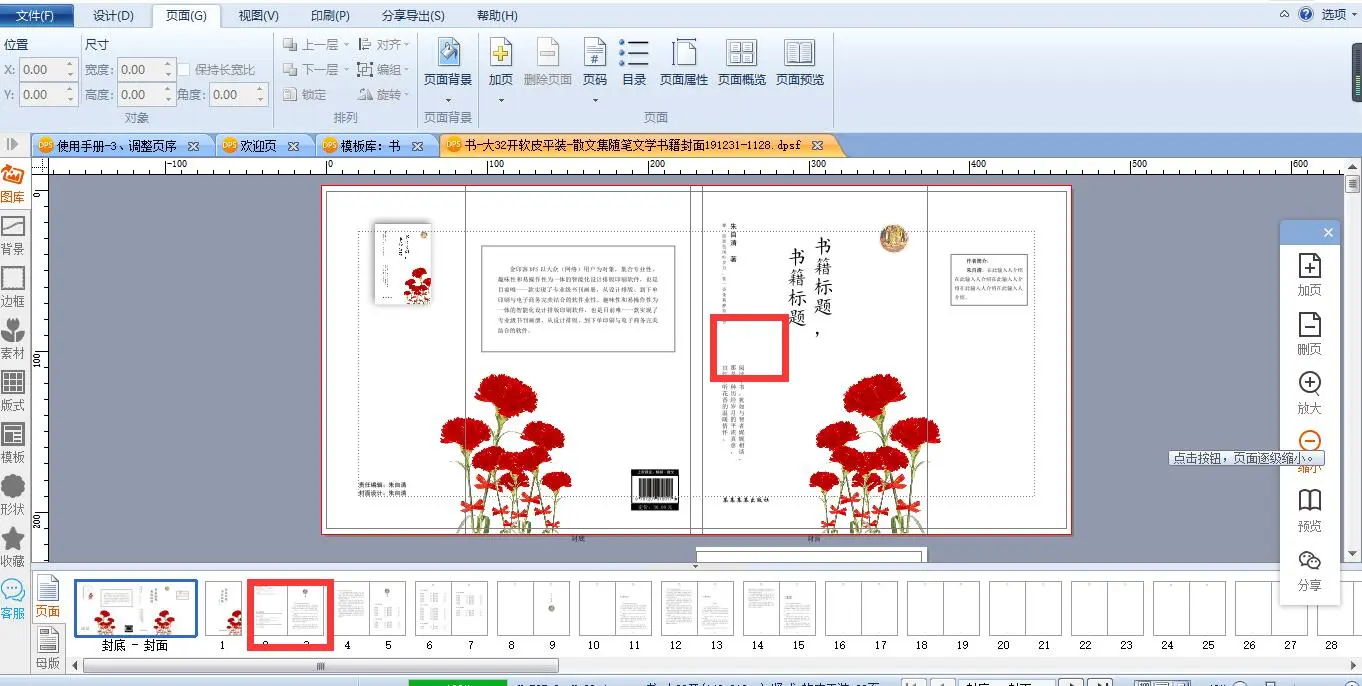Viewport: 1362px width, 686px height.
Task: Close the 模板库：书 document tab
Action: [x=419, y=146]
